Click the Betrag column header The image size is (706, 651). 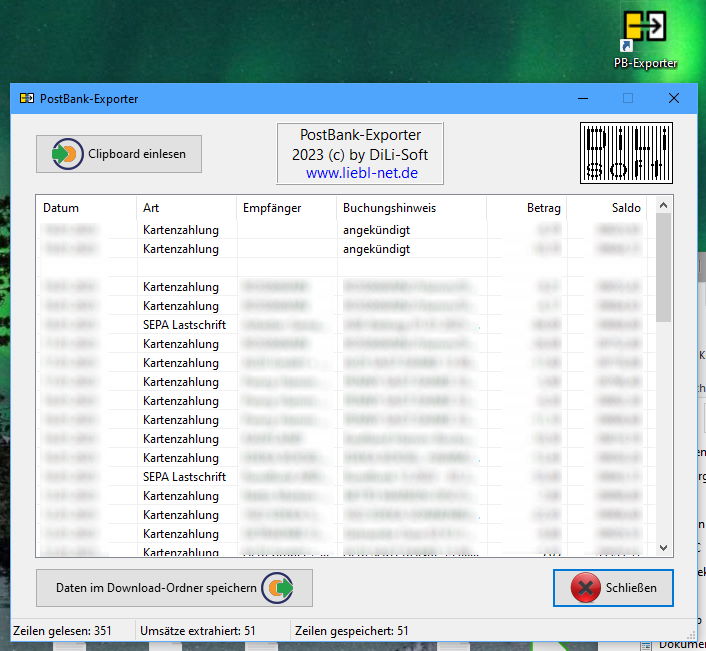[526, 208]
